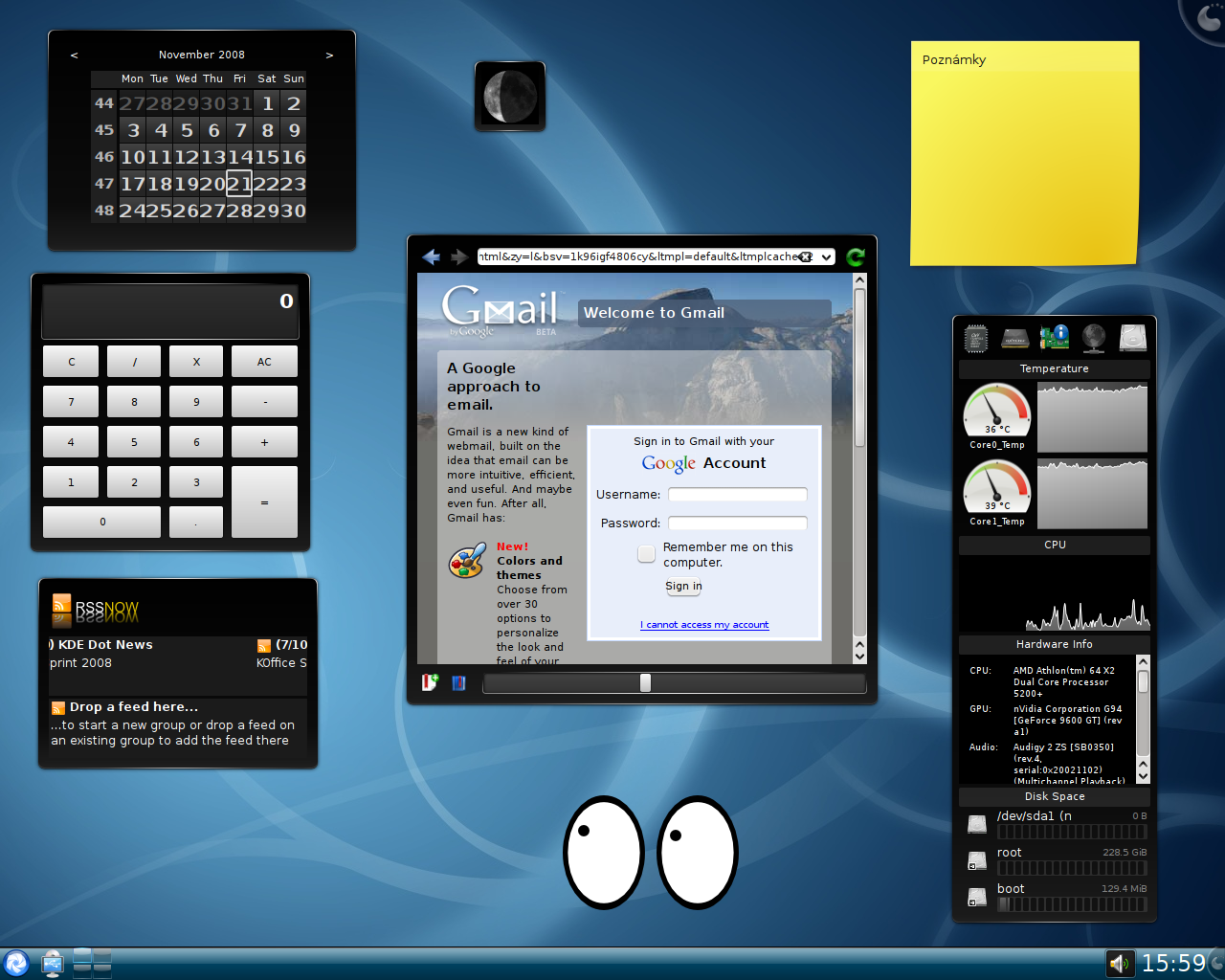Select day 9 in the calendar
The image size is (1225, 980).
pyautogui.click(x=294, y=130)
